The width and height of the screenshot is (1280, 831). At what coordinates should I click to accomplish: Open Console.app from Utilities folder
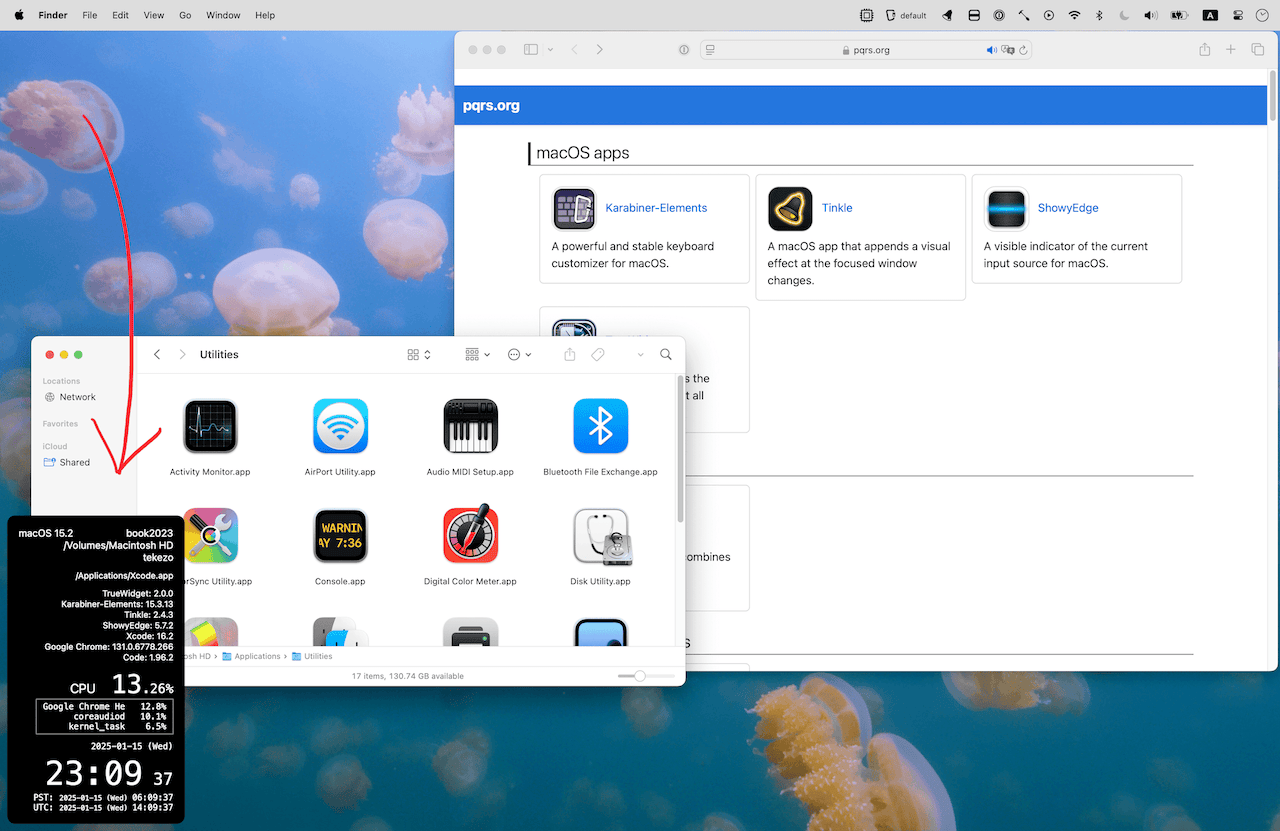pyautogui.click(x=340, y=537)
